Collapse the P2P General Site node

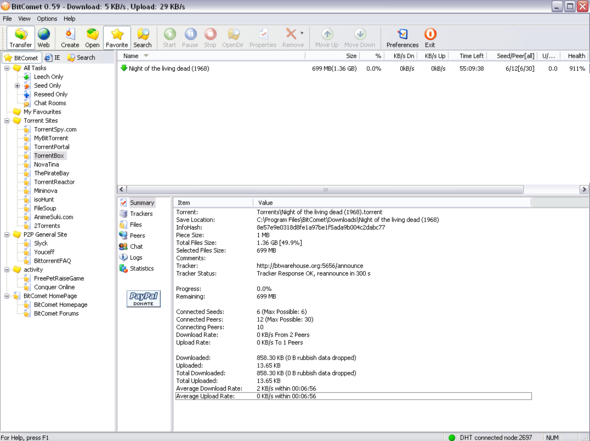click(7, 235)
